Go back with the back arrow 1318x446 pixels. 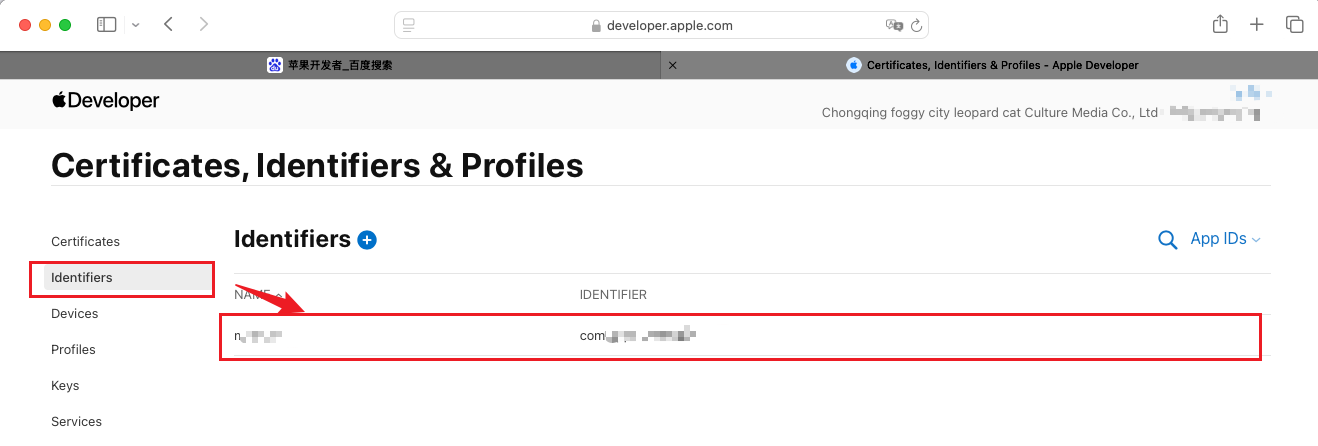(x=168, y=24)
